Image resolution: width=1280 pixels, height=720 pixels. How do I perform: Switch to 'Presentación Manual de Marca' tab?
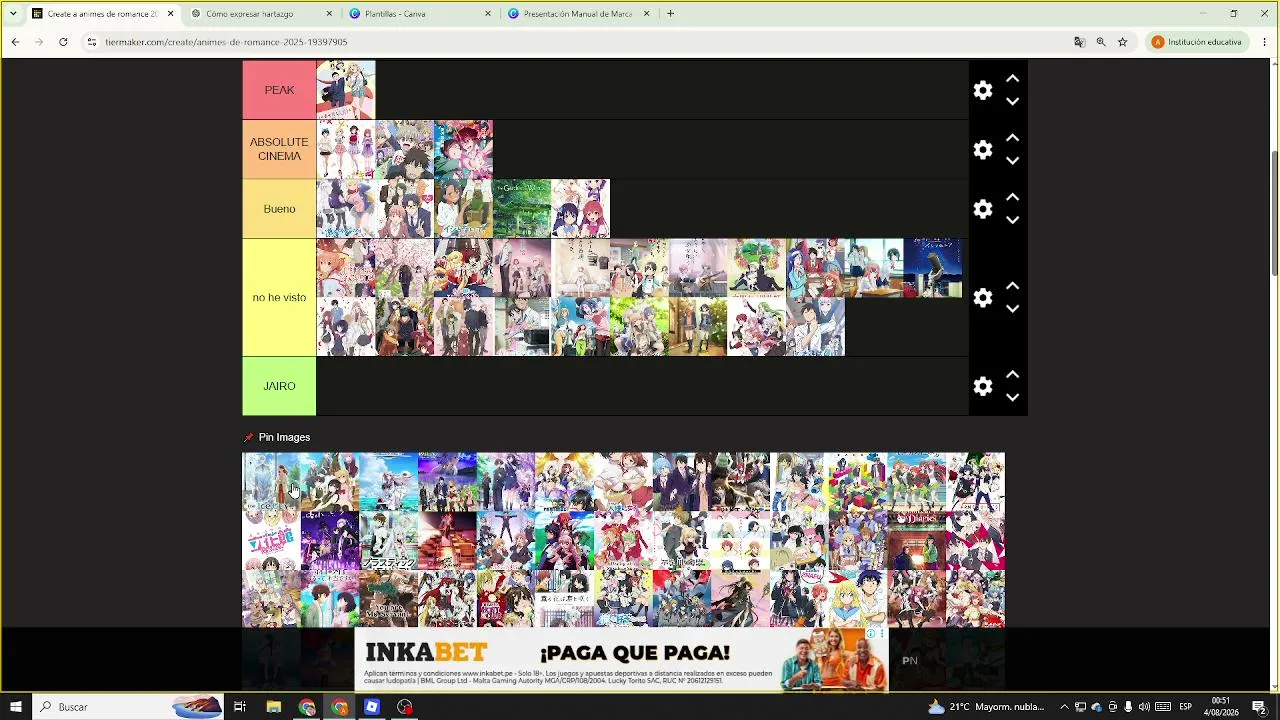(x=578, y=14)
